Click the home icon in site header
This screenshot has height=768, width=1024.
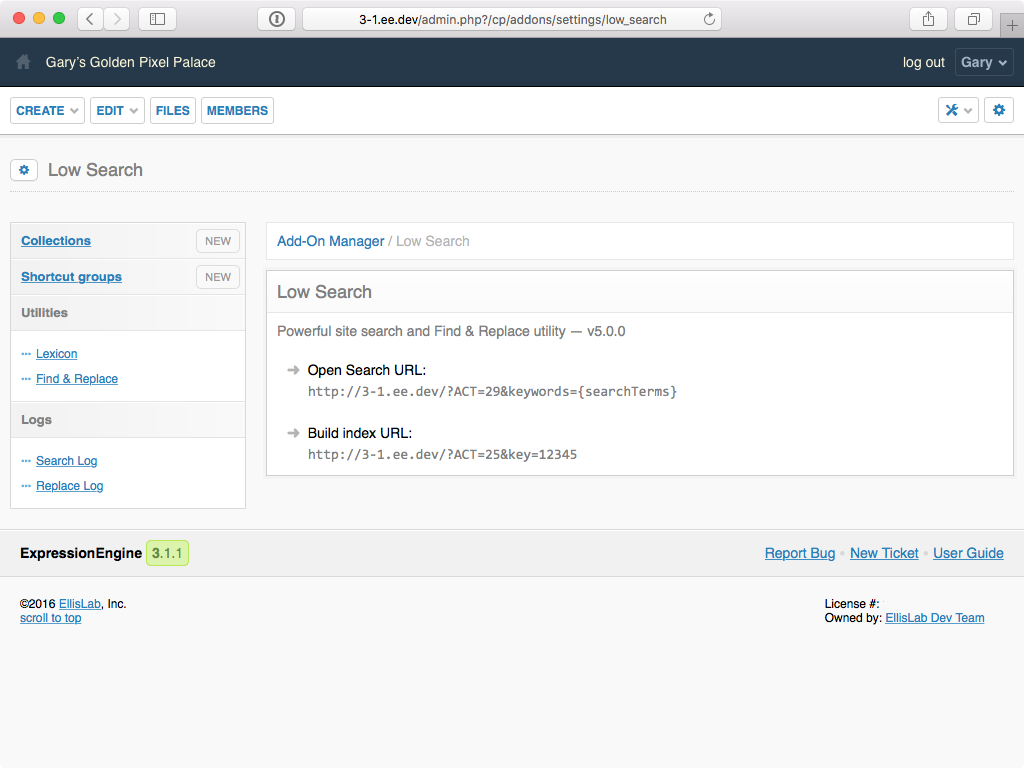pos(24,62)
